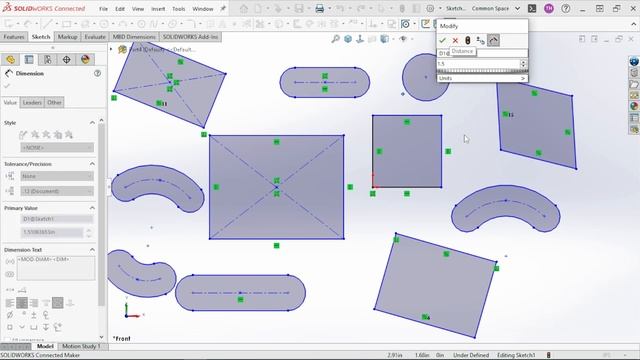Open the .12 (Document) precision dropdown

tap(57, 191)
